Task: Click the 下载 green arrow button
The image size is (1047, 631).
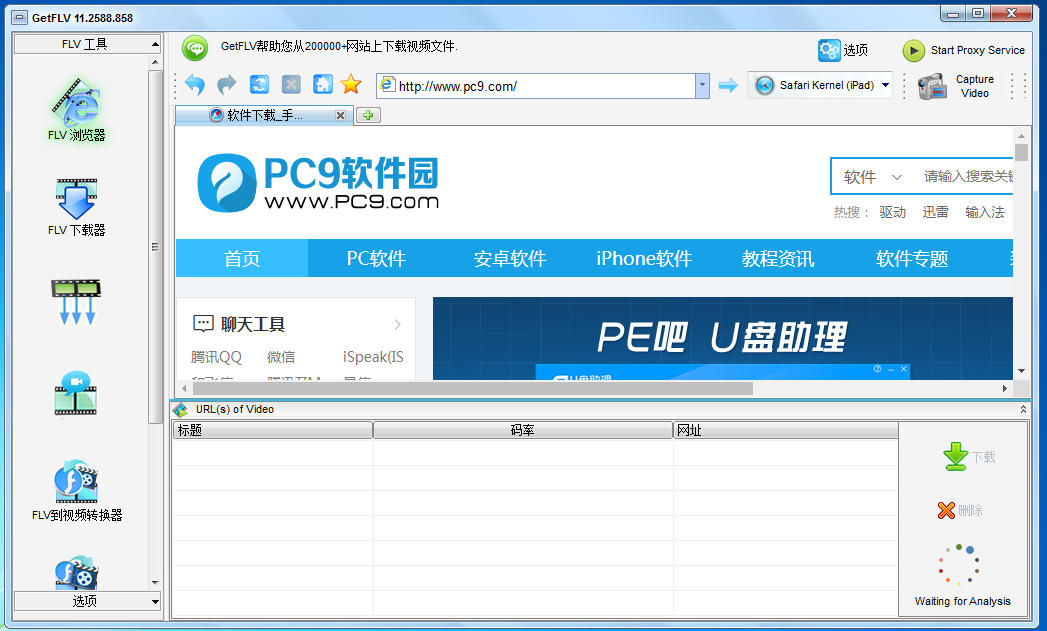Action: click(x=969, y=457)
